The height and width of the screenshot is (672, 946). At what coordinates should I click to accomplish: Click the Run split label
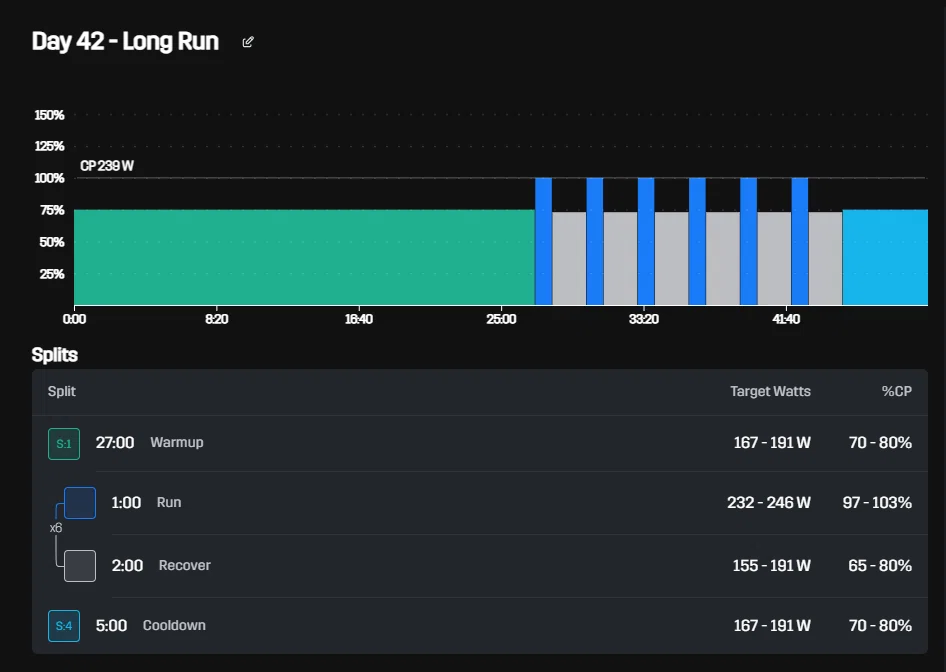(x=169, y=502)
